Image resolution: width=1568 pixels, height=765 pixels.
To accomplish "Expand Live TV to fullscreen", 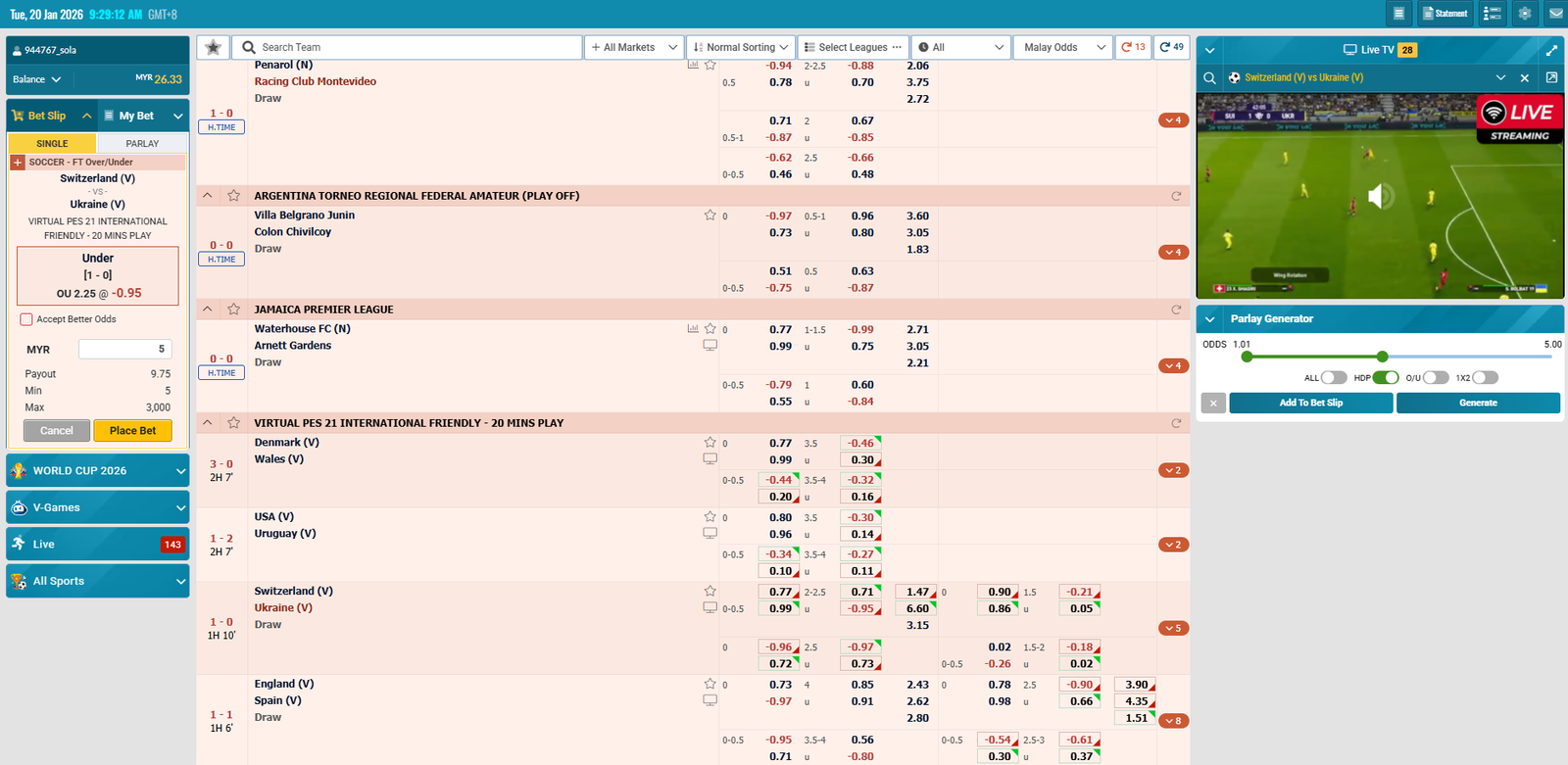I will (1551, 50).
